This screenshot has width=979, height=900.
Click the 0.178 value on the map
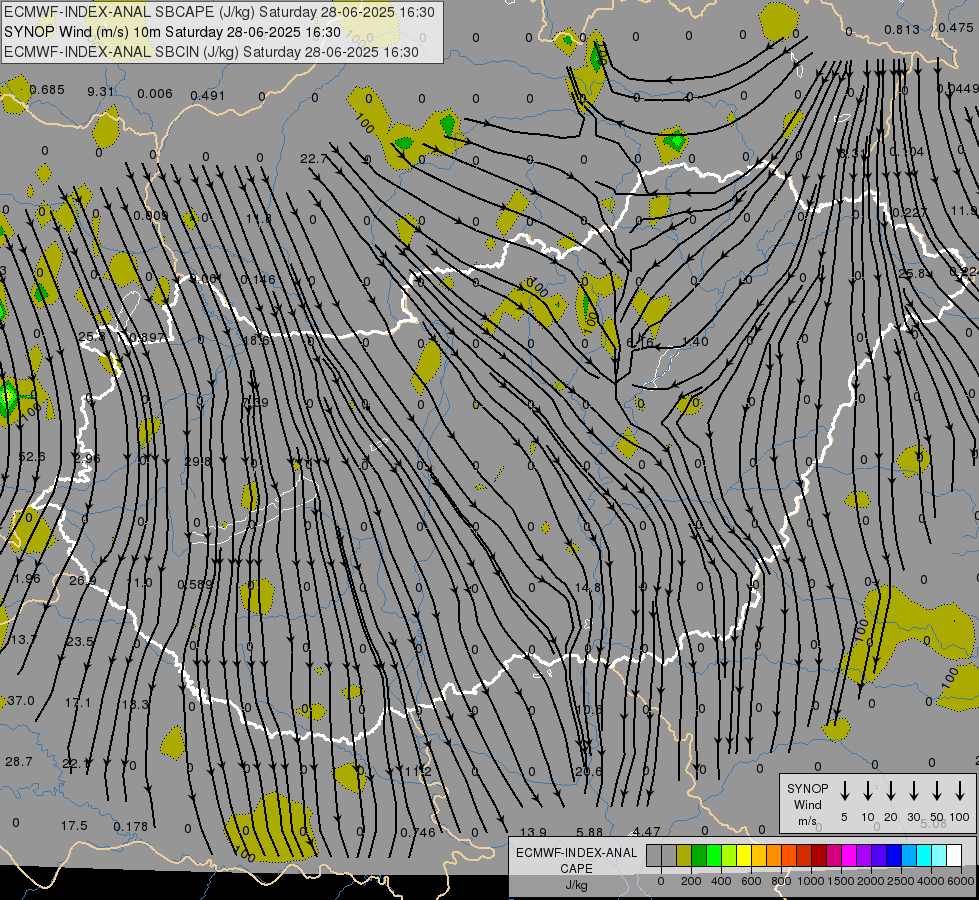(x=131, y=827)
